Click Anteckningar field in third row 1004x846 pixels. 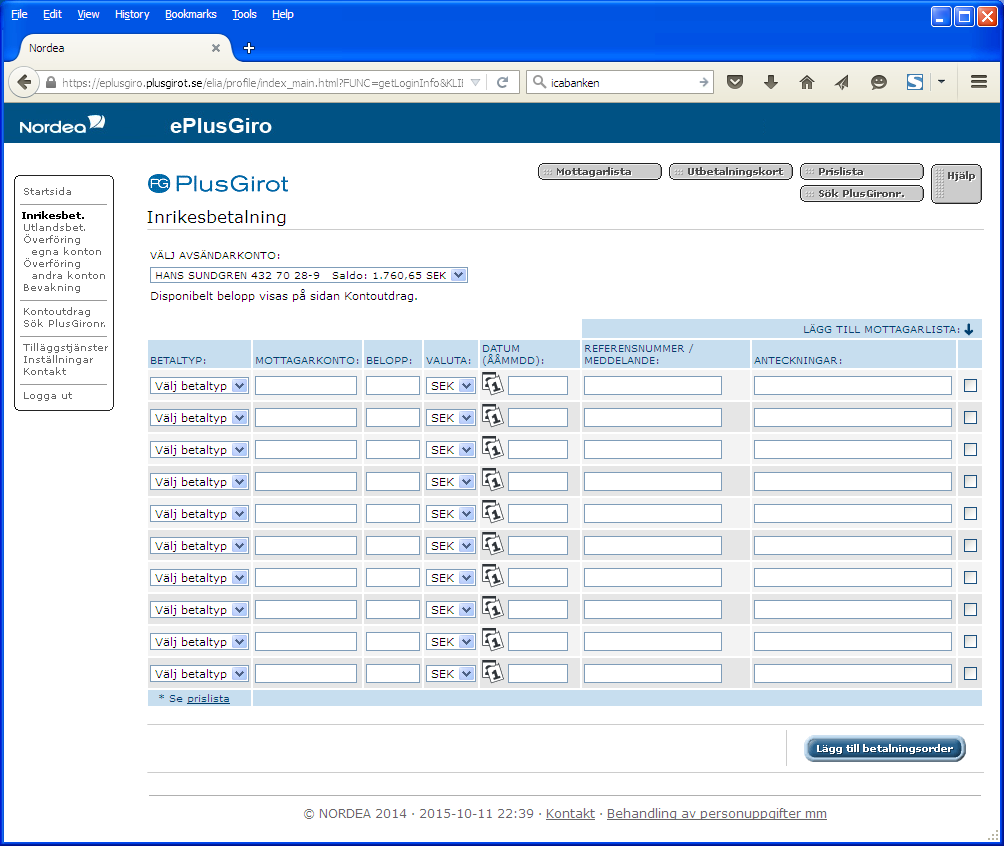tap(853, 450)
